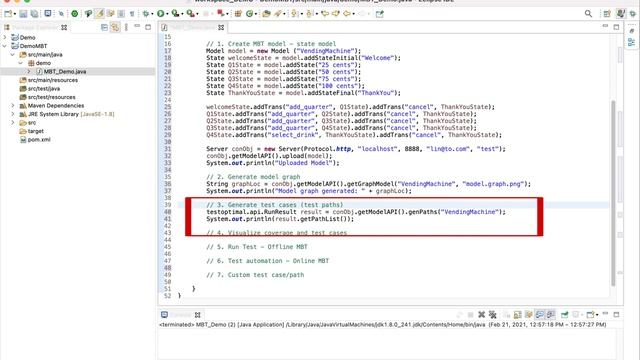Click the toolbar search magnifier icon

point(588,13)
